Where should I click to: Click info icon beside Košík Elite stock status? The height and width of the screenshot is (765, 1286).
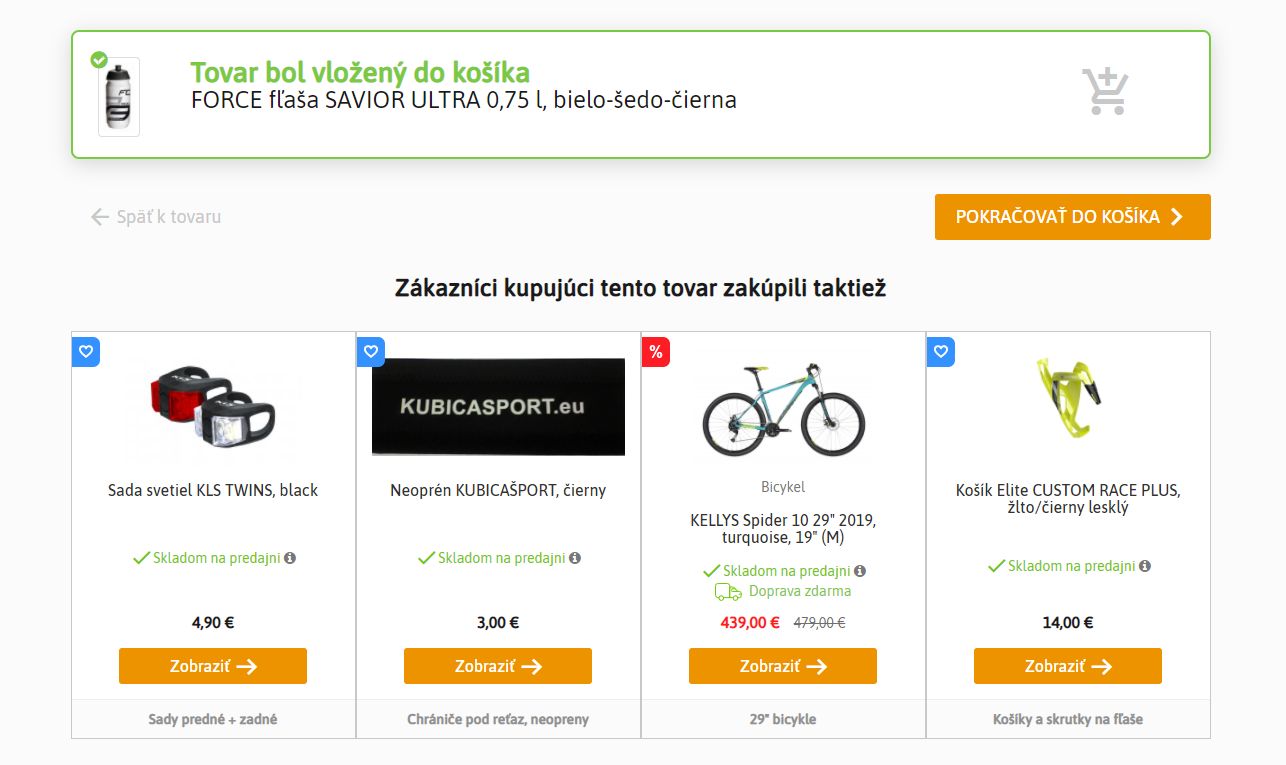coord(1145,566)
